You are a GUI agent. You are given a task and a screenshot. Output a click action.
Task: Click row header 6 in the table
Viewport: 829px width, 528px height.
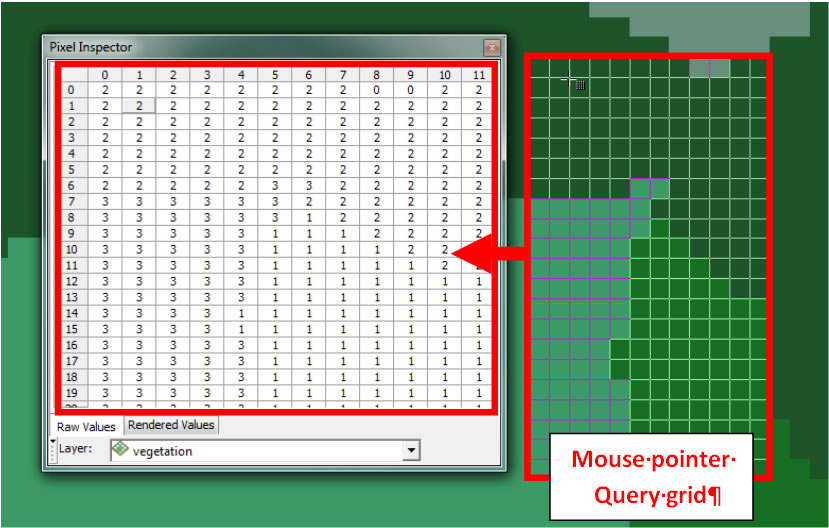(x=72, y=186)
